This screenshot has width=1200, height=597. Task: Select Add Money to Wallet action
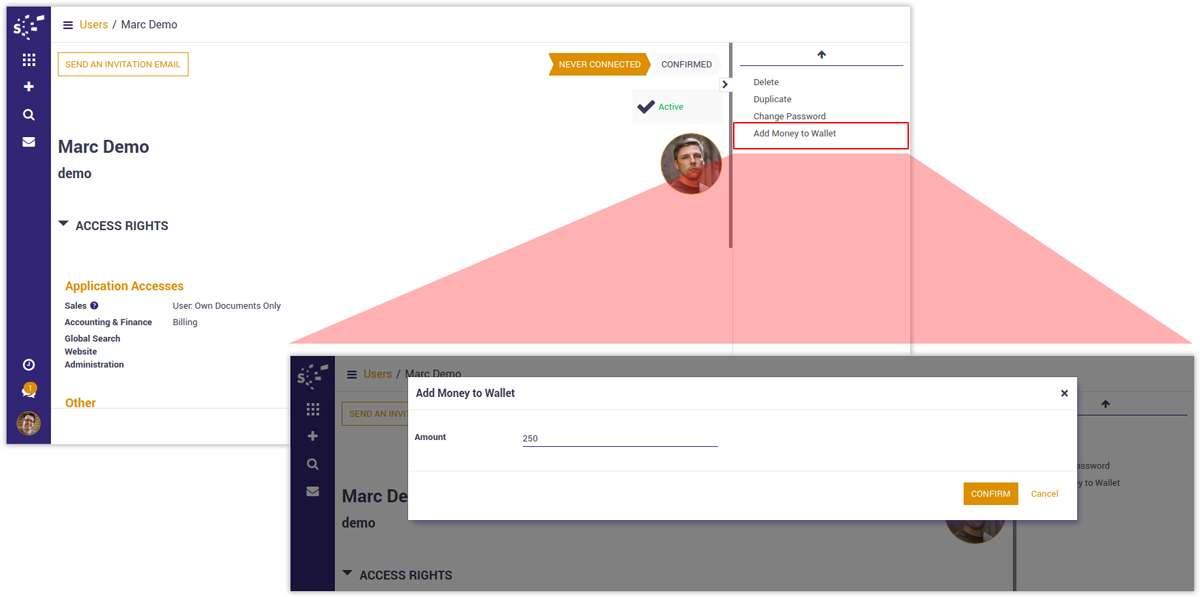(x=795, y=134)
